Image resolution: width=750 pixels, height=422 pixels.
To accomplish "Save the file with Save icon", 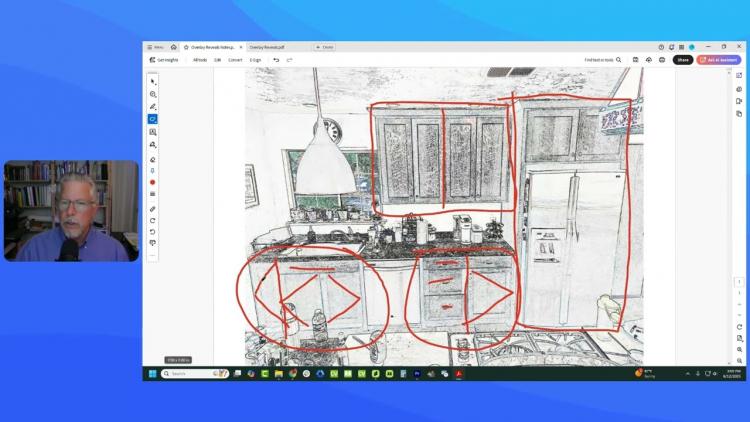I will (635, 60).
